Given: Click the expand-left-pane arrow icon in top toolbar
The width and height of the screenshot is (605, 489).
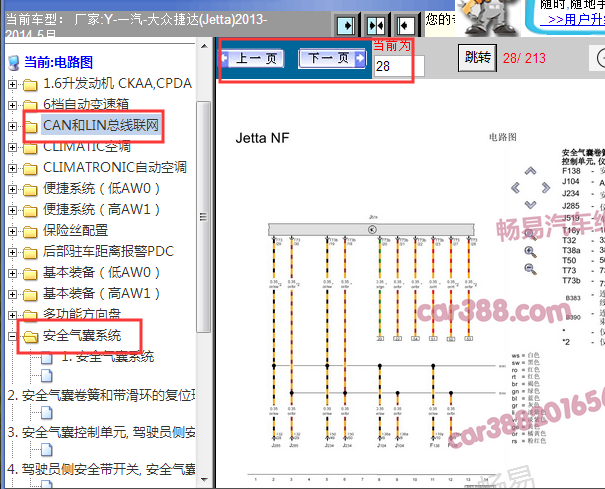Looking at the screenshot, I should click(x=346, y=25).
